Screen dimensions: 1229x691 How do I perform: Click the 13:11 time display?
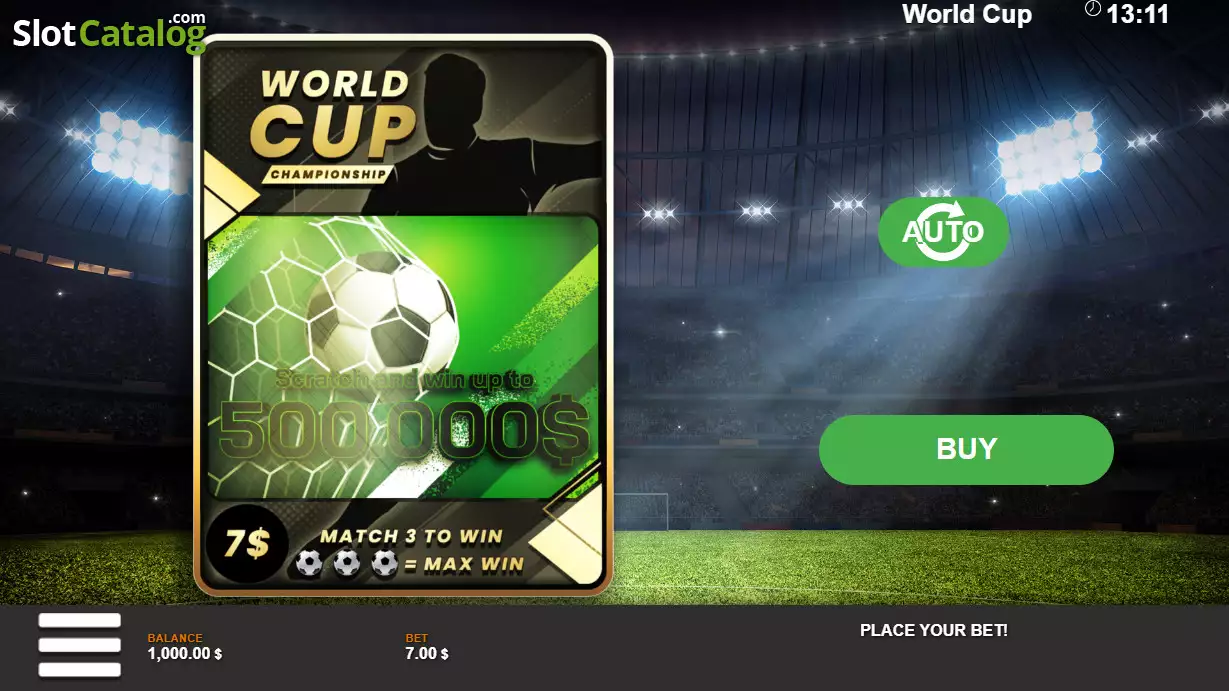(1138, 14)
